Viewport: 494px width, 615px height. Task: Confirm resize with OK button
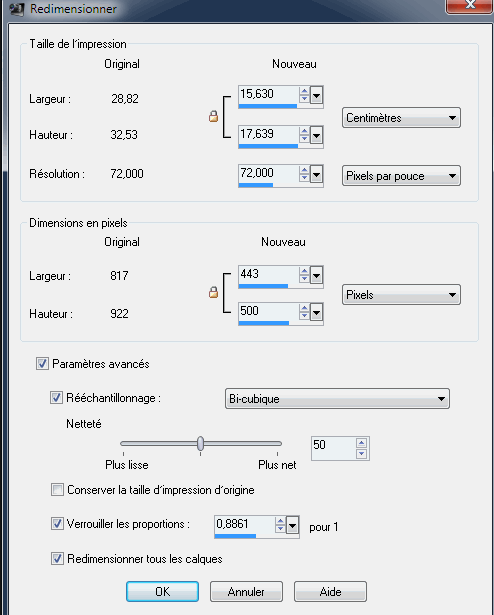pyautogui.click(x=162, y=591)
